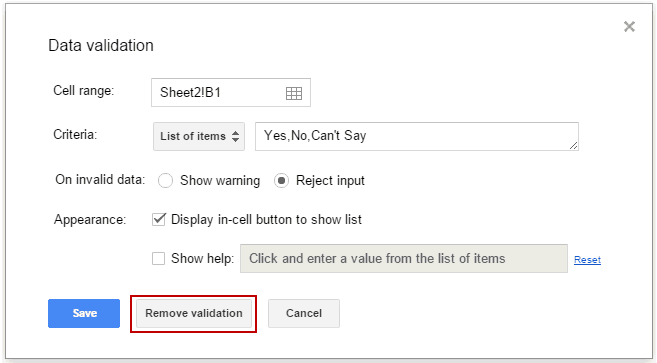The image size is (657, 363).
Task: Click the "Show help:" label text
Action: coord(202,259)
